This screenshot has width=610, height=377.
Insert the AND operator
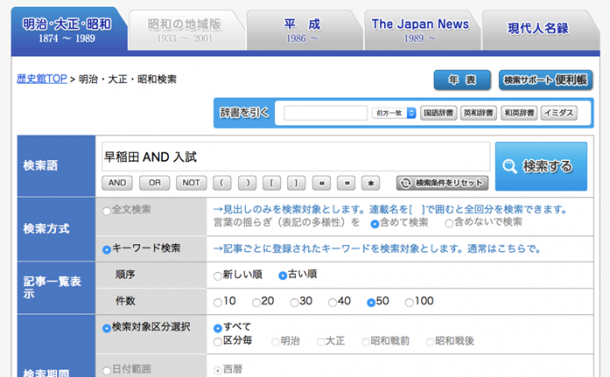pos(117,183)
